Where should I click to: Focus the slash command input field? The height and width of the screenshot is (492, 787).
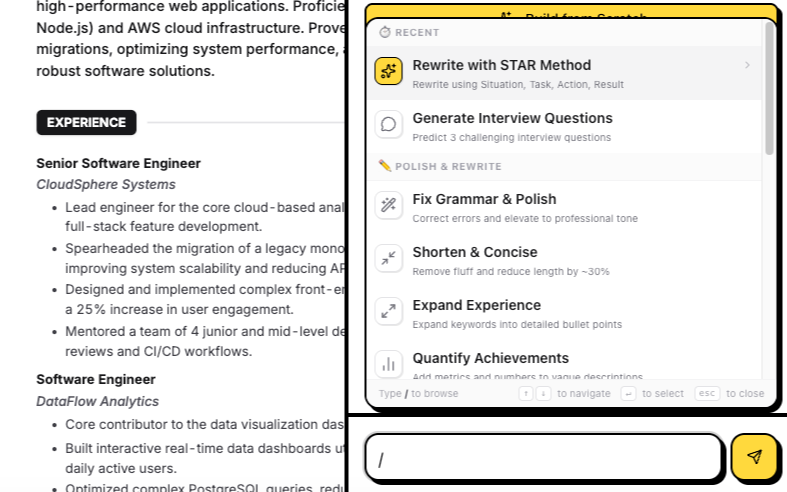(543, 458)
